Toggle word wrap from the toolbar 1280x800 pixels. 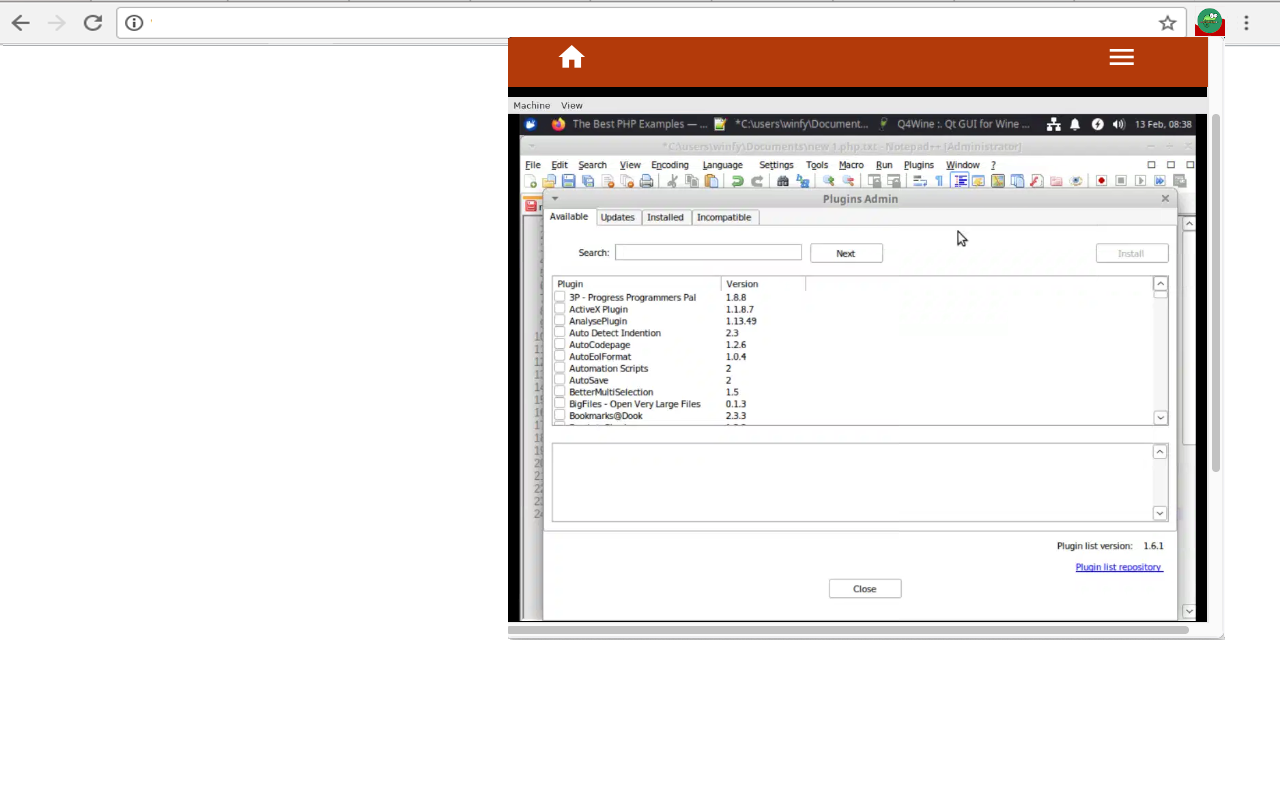(x=918, y=180)
